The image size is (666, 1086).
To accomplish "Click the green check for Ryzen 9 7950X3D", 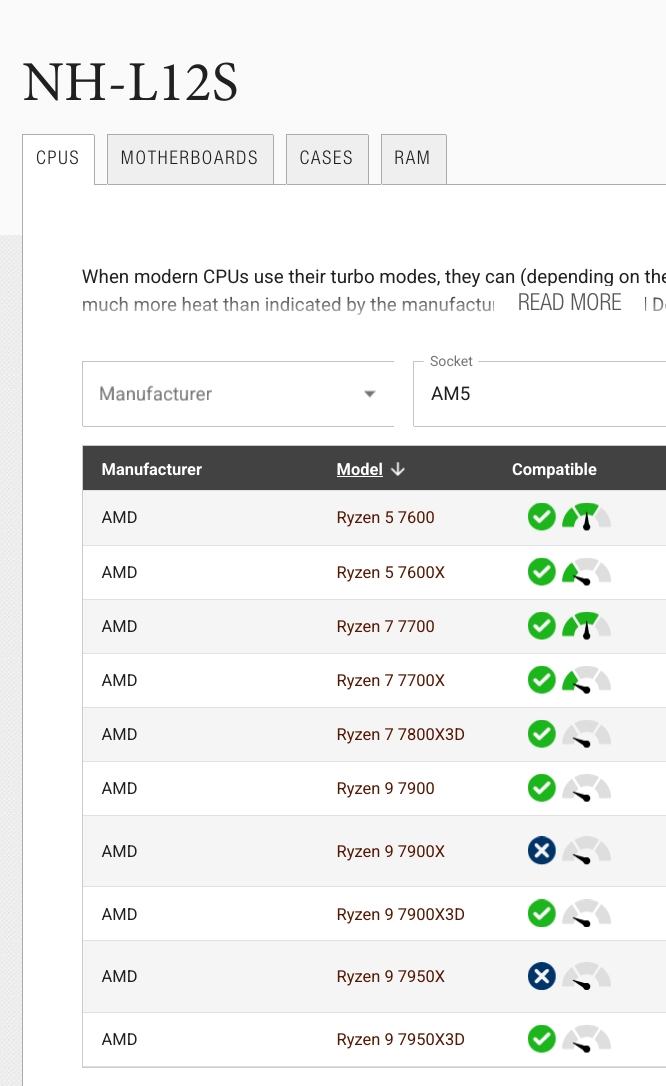I will 541,1039.
